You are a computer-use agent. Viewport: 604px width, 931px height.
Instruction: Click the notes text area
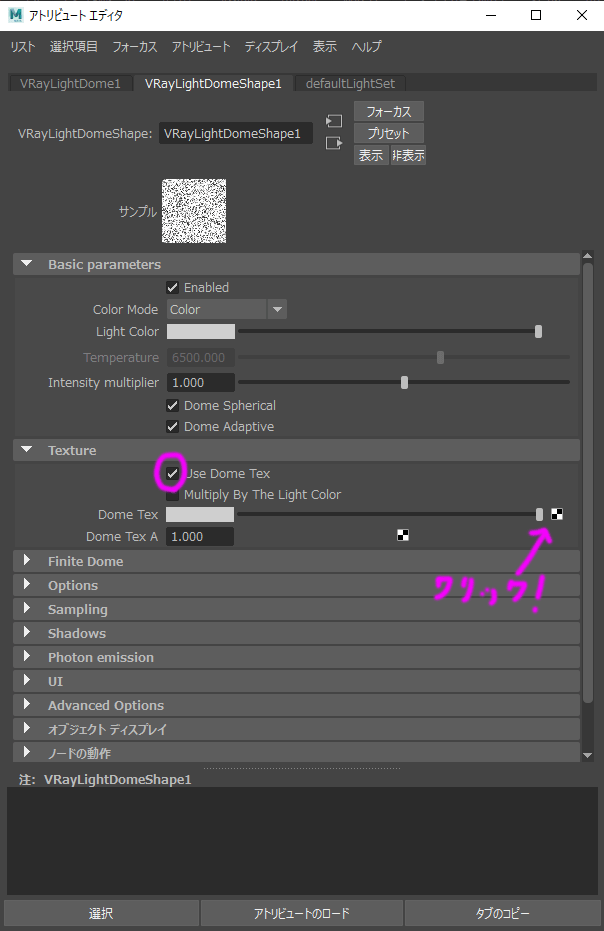[302, 841]
